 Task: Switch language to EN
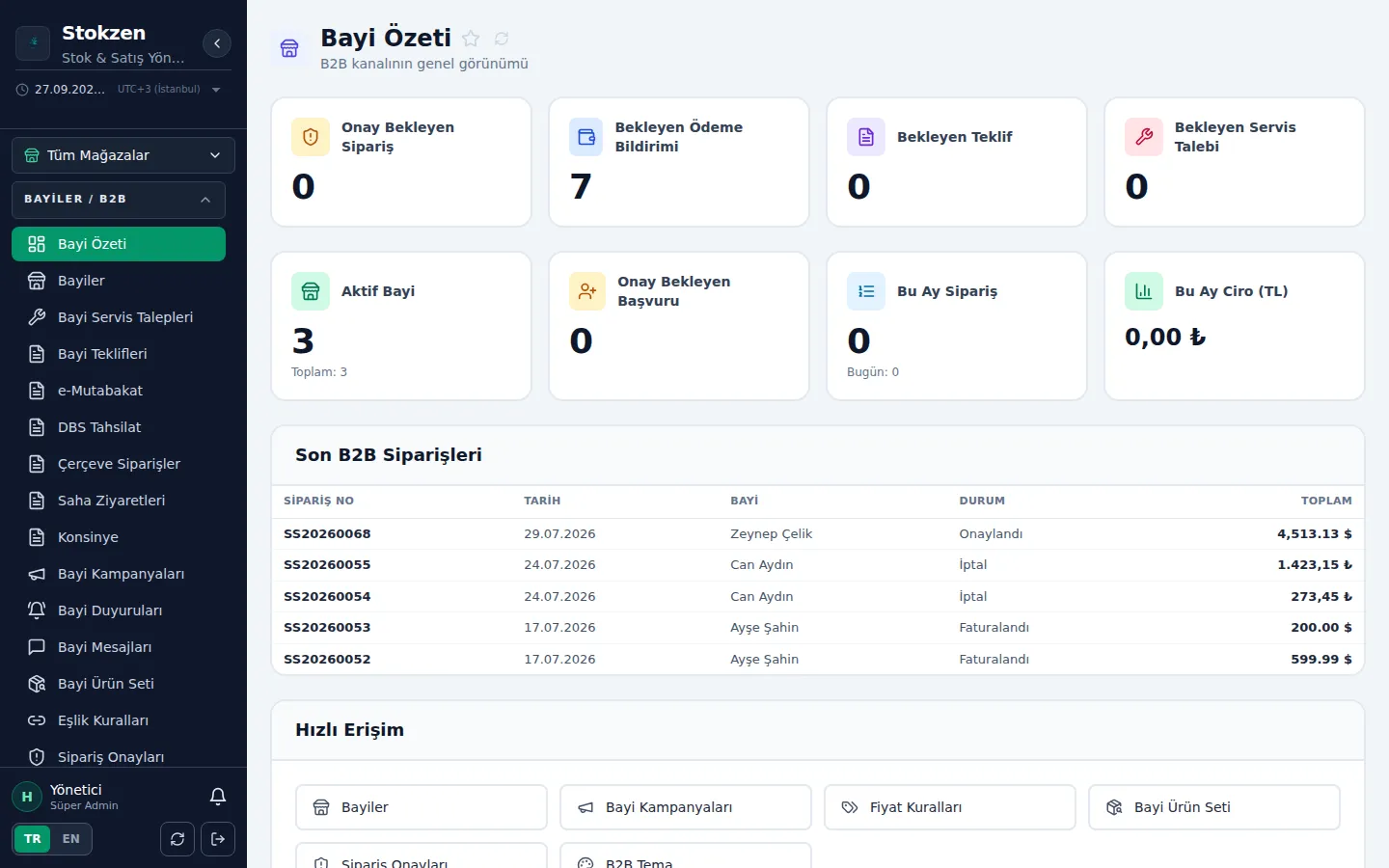[x=71, y=839]
